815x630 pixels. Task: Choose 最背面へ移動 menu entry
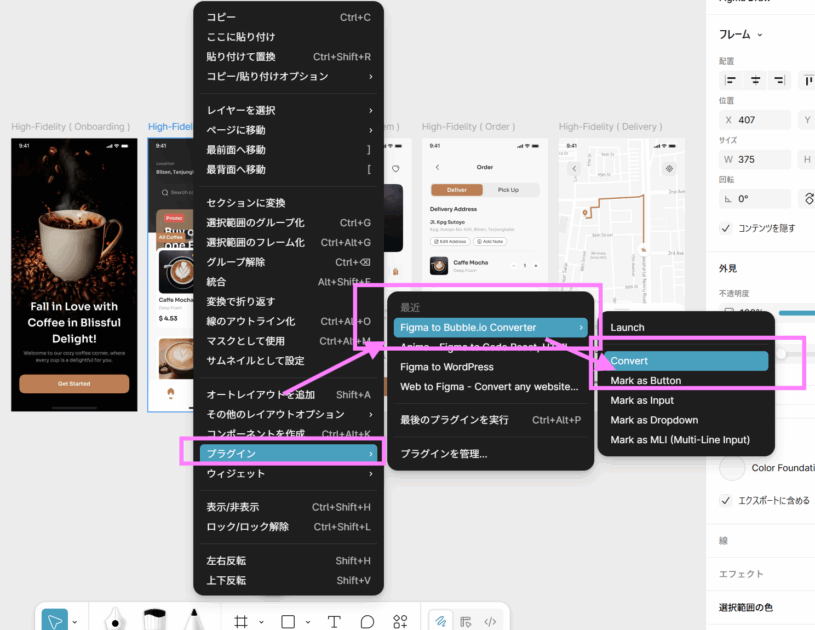[288, 169]
